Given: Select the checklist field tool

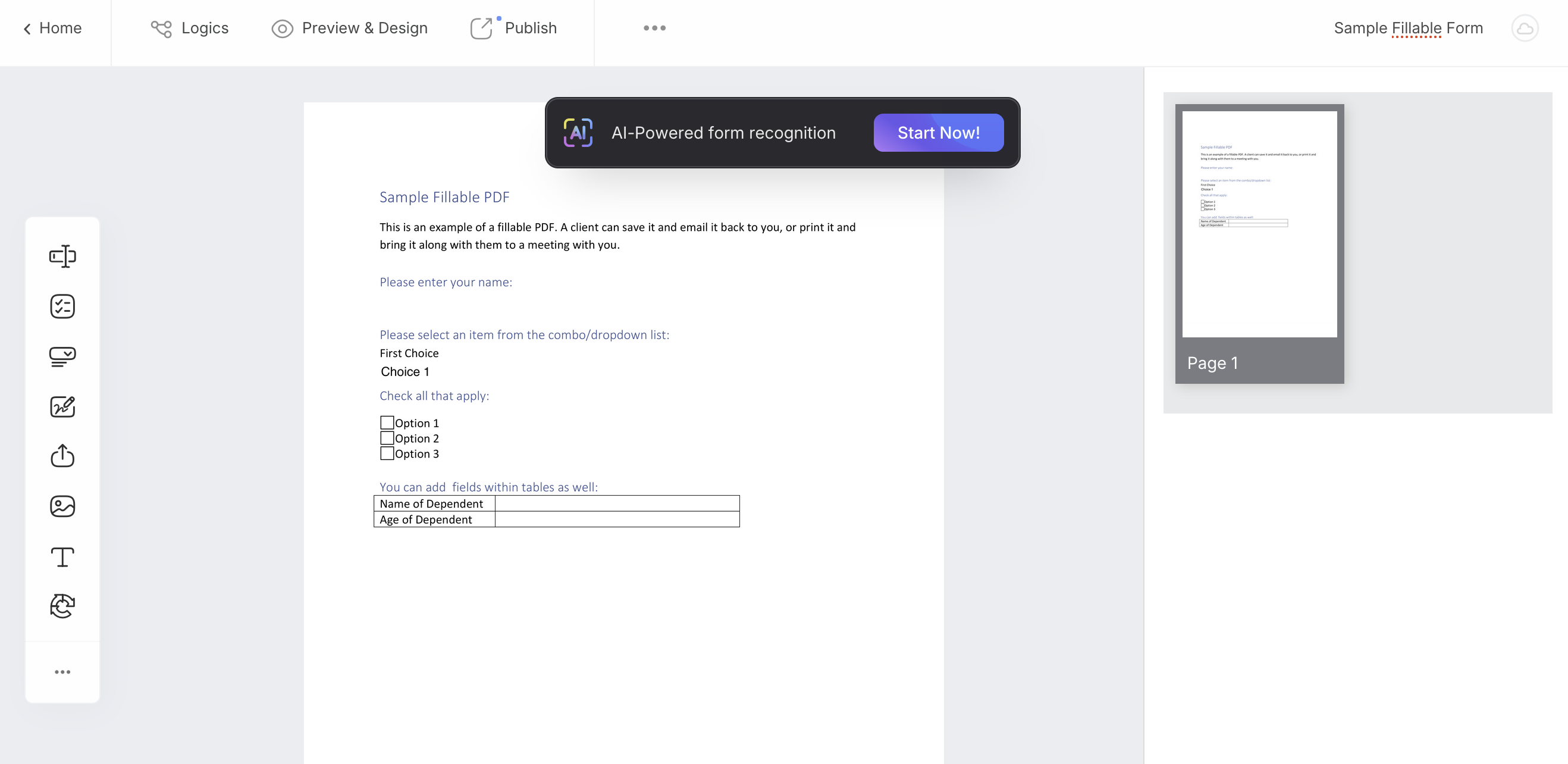Looking at the screenshot, I should click(x=62, y=306).
